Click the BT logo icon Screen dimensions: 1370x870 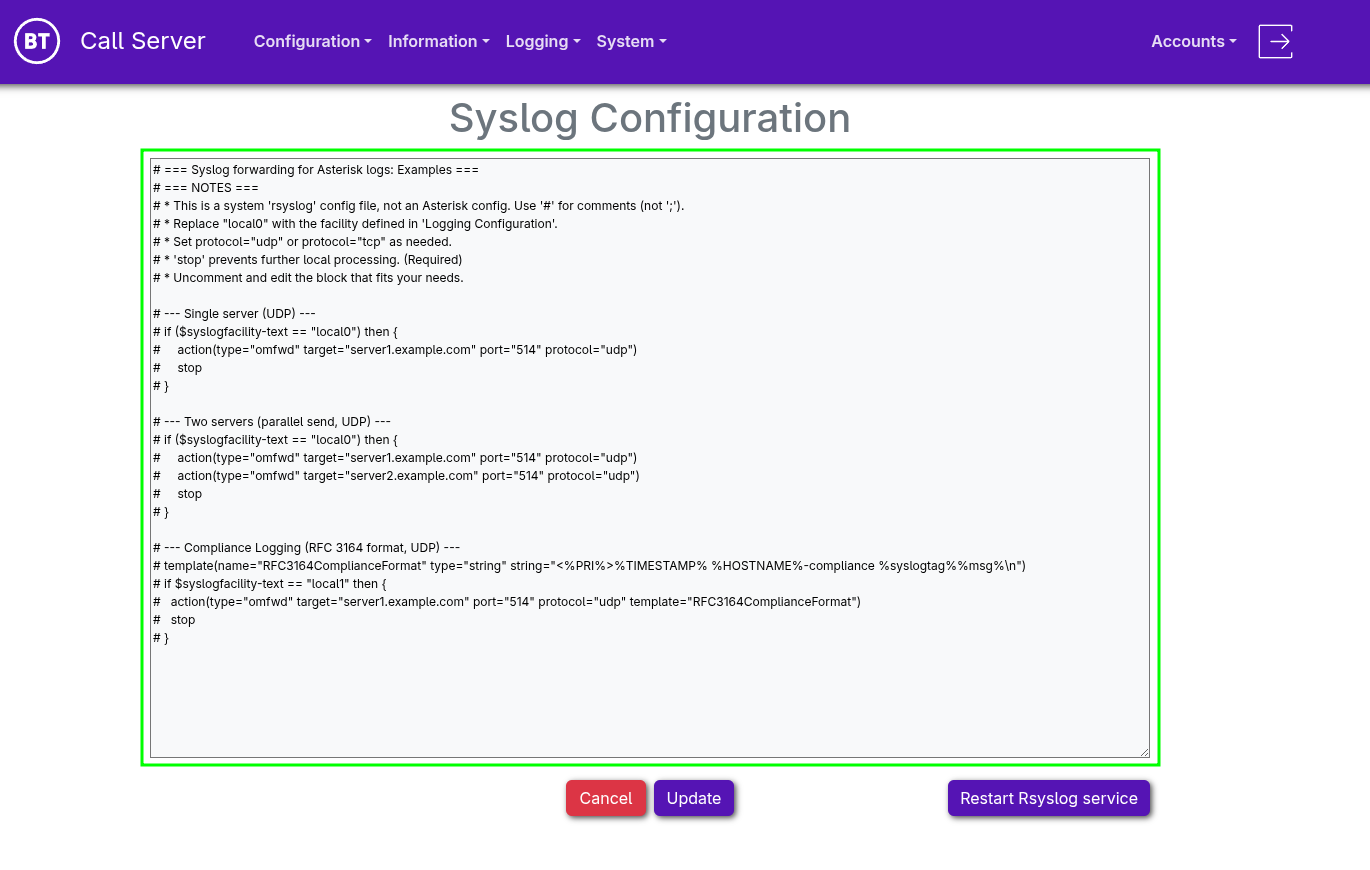(37, 41)
